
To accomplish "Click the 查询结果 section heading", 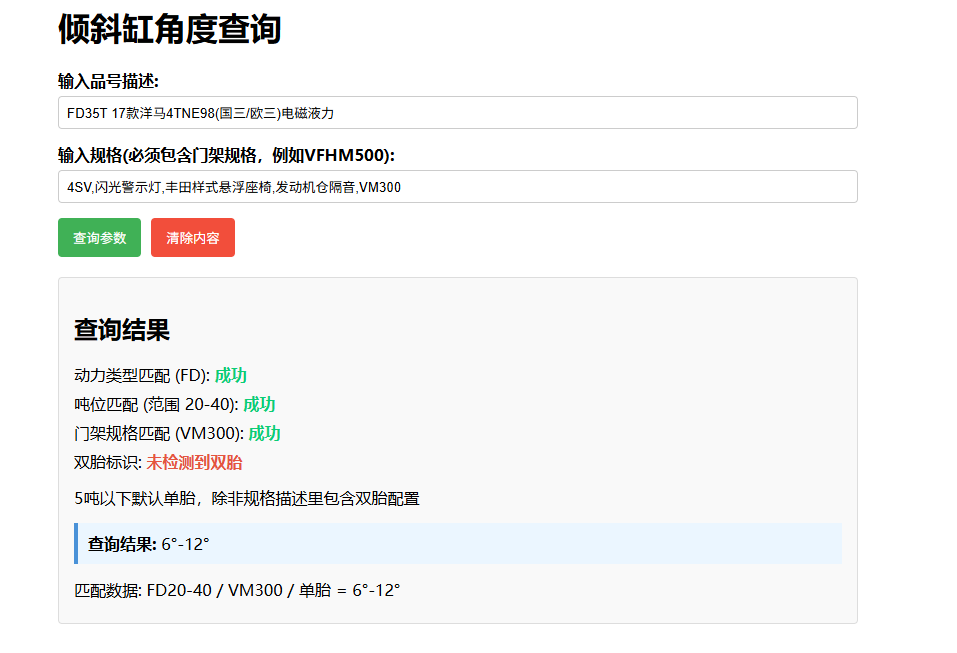I will click(x=121, y=330).
